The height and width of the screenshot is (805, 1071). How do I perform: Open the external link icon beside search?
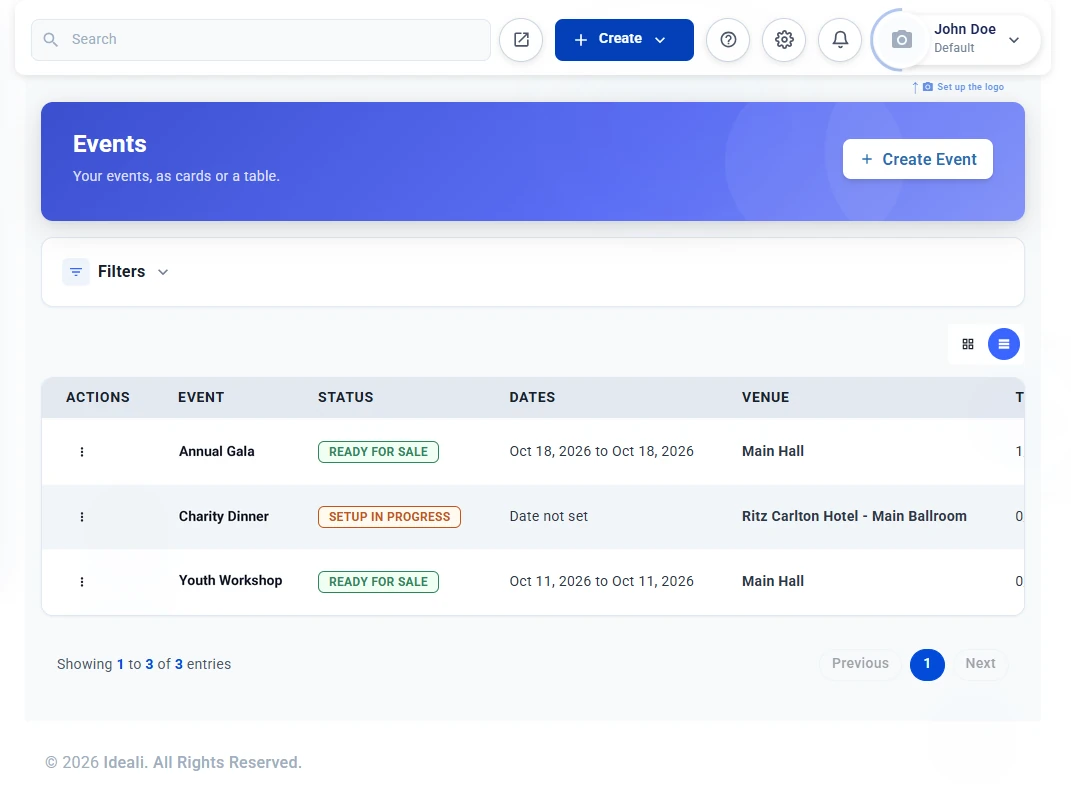tap(520, 40)
